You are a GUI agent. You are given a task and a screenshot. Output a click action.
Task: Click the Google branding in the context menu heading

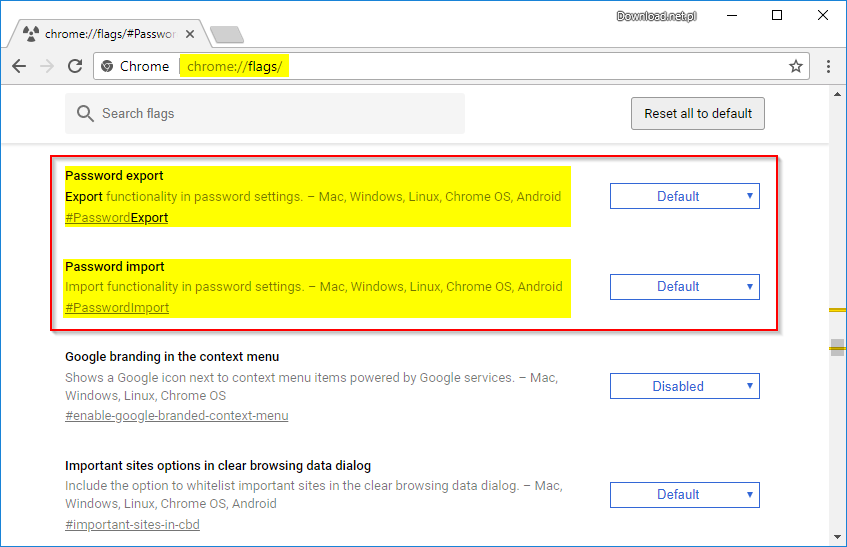pos(172,357)
